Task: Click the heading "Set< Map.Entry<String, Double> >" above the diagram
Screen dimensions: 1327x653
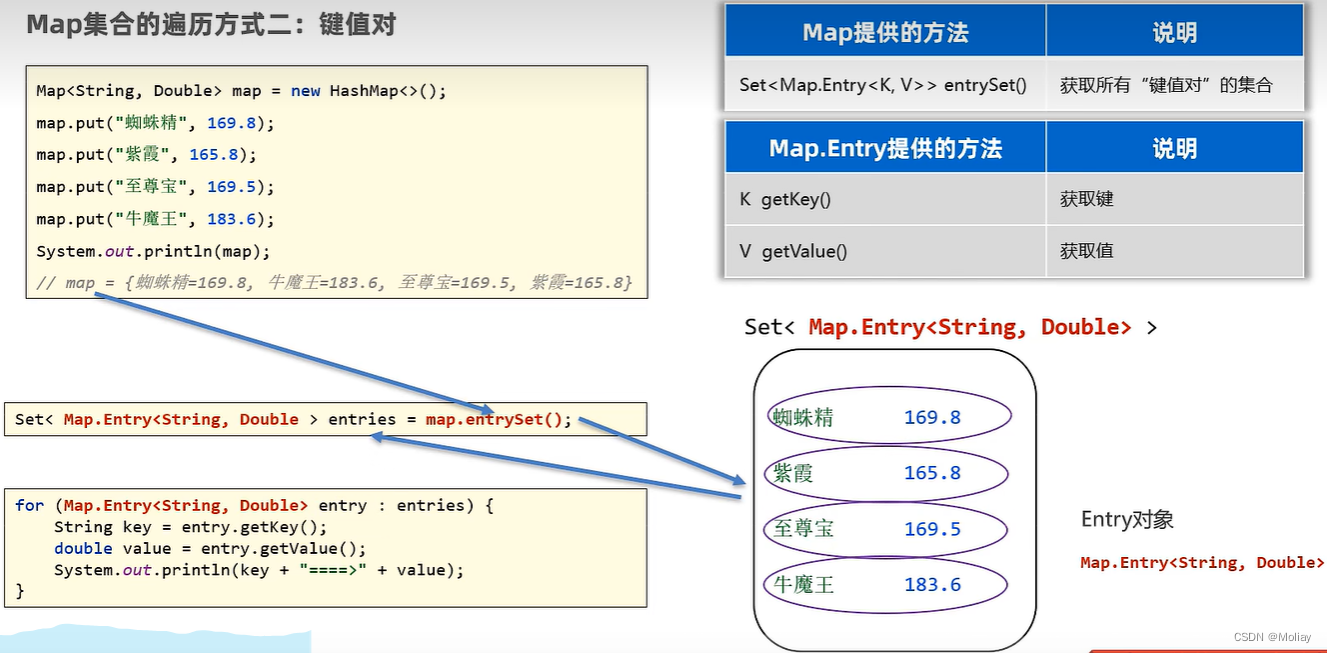Action: click(950, 327)
